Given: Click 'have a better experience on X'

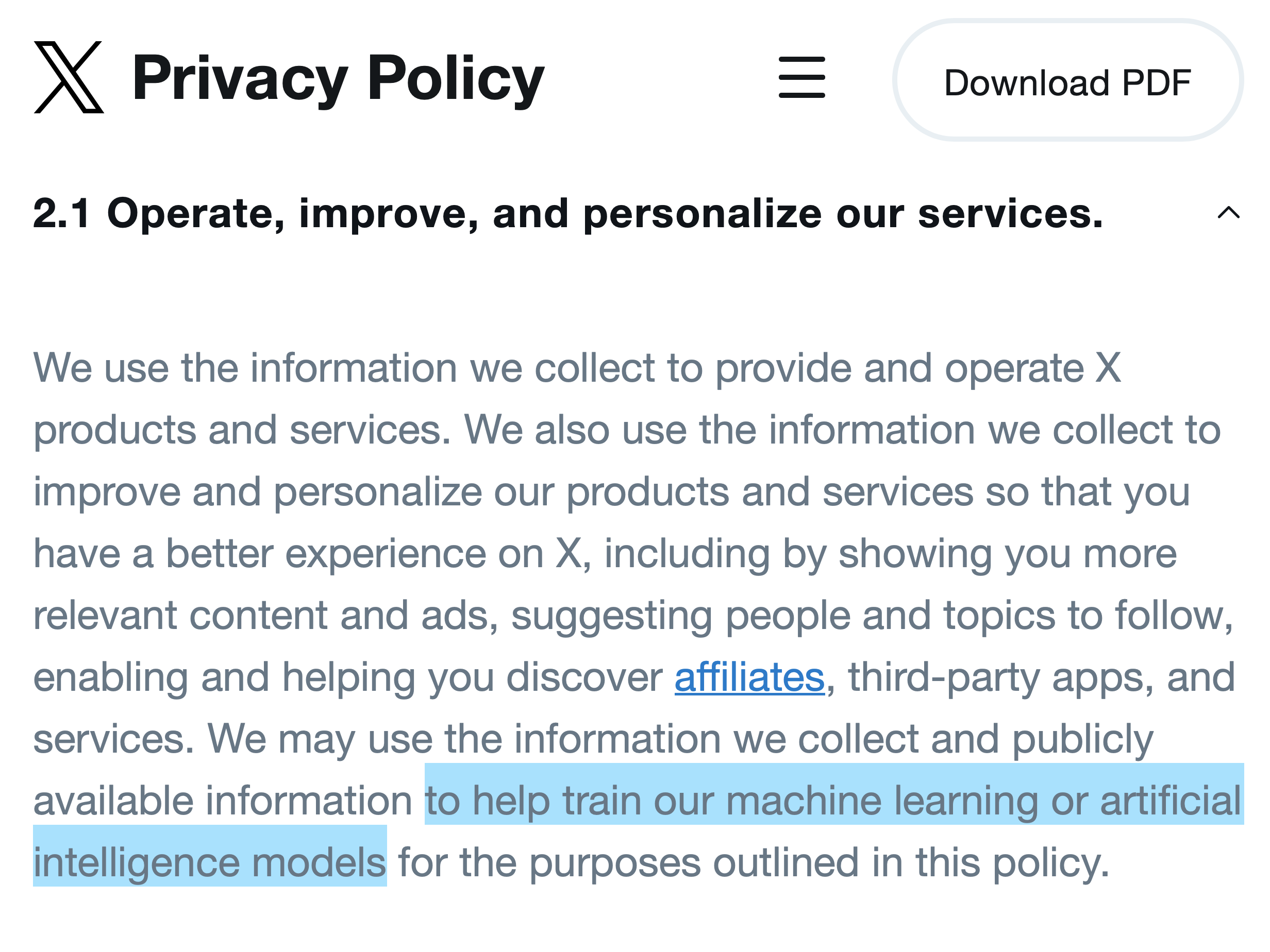Looking at the screenshot, I should click(x=307, y=554).
